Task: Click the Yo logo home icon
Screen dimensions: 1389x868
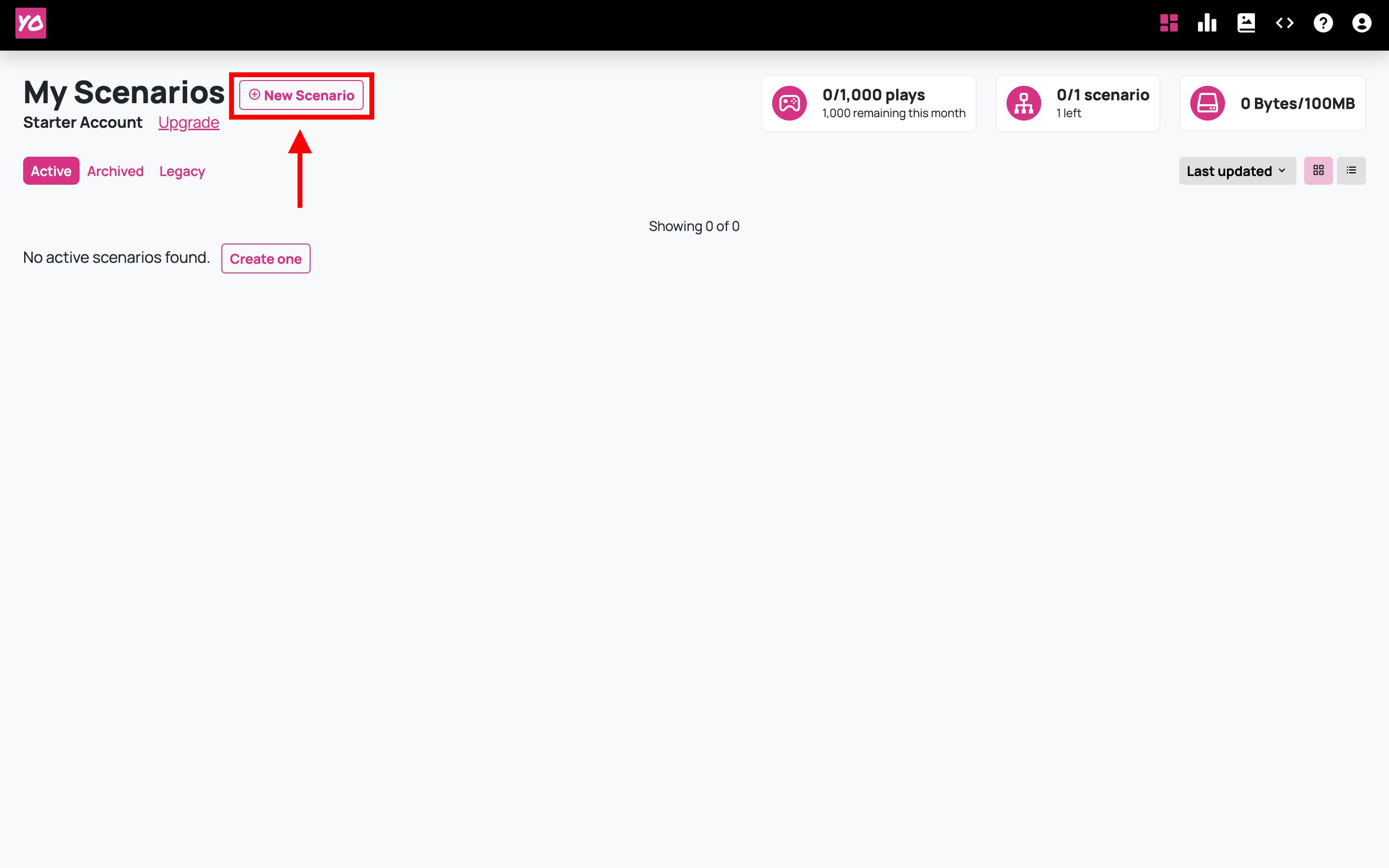Action: (30, 23)
